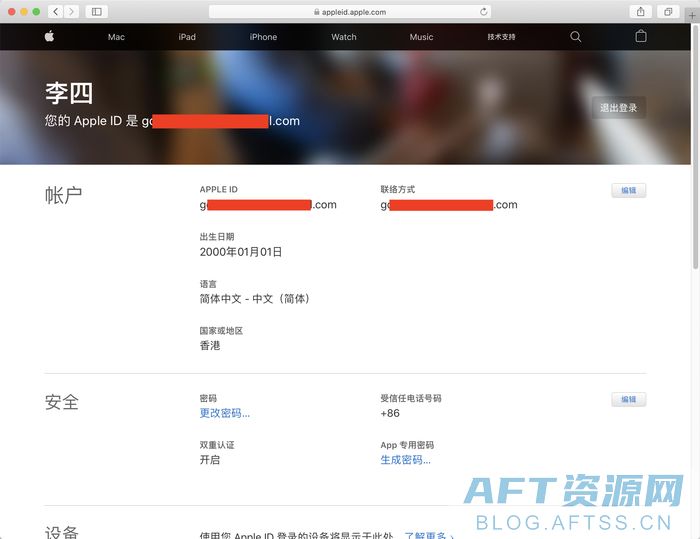The width and height of the screenshot is (700, 539).
Task: Open 技术支持 in the navigation bar
Action: (501, 37)
